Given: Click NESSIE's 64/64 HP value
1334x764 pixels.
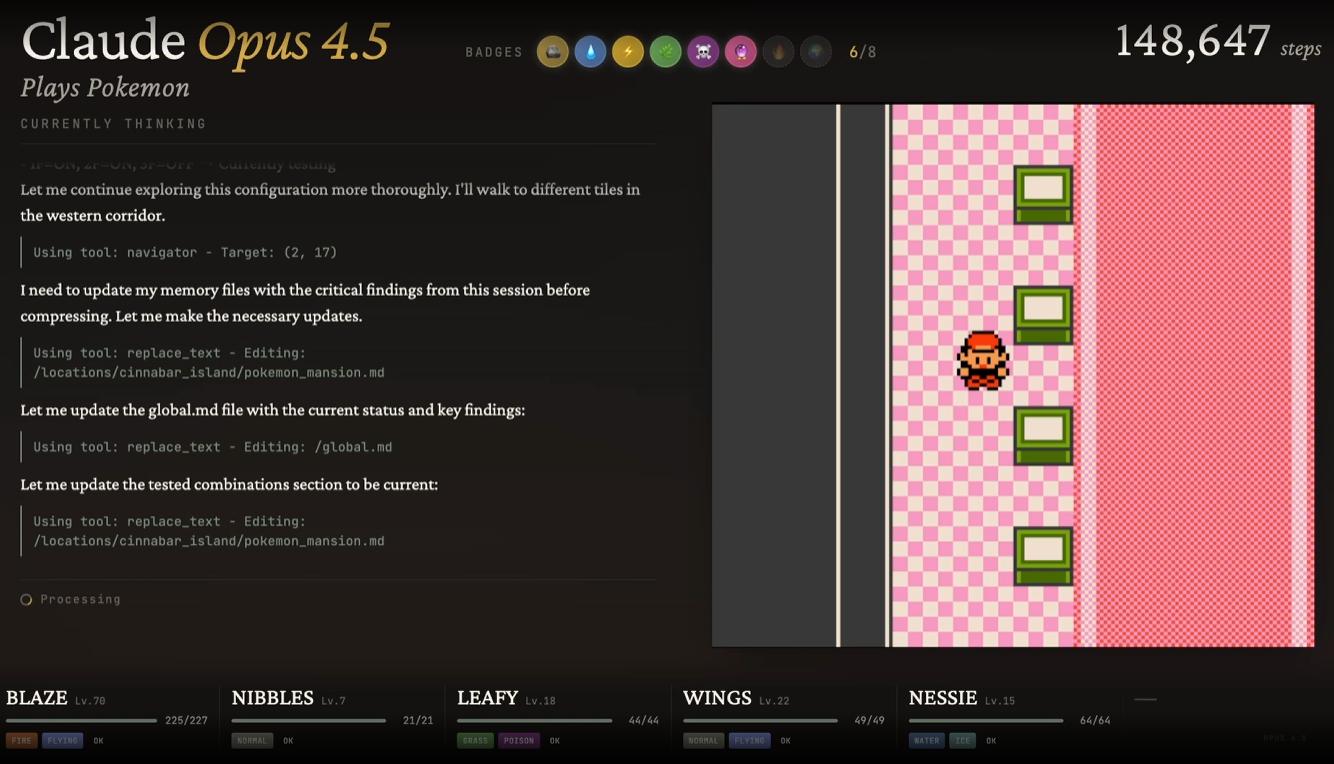Looking at the screenshot, I should click(x=1095, y=720).
